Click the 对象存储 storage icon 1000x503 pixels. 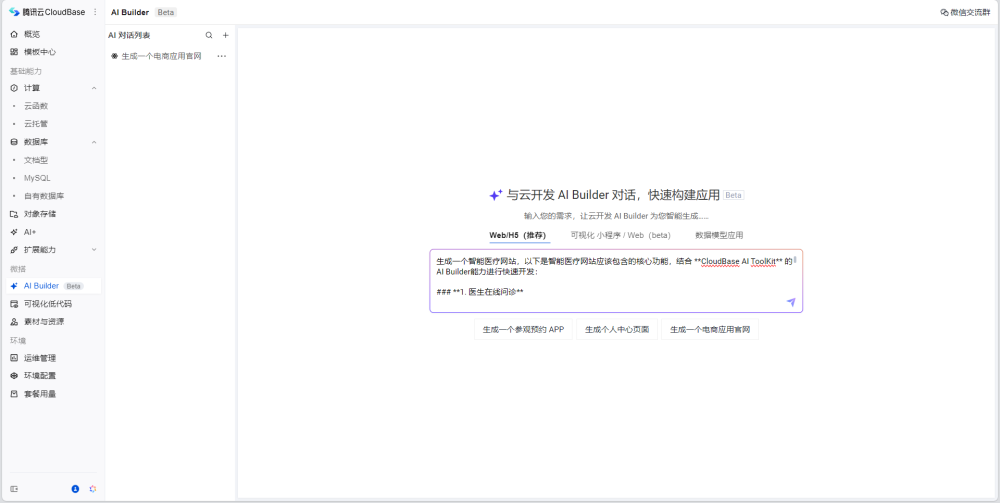14,214
